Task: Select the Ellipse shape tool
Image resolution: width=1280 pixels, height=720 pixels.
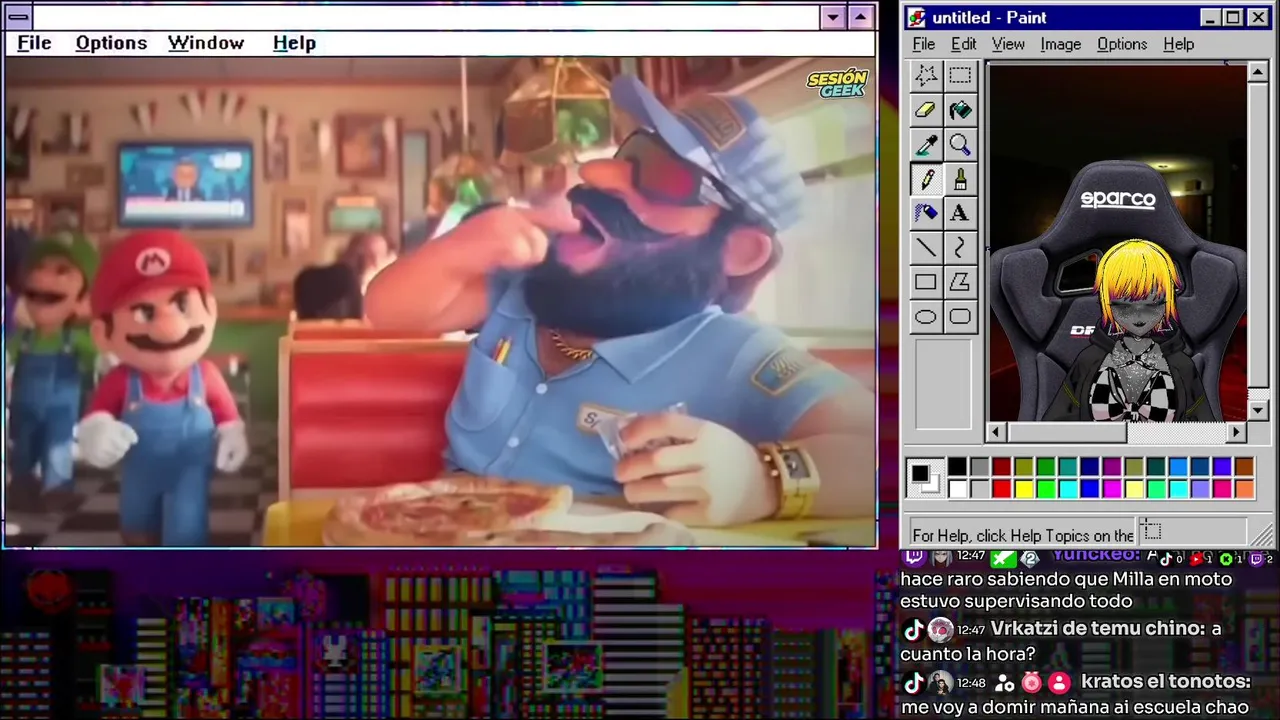Action: pos(926,317)
